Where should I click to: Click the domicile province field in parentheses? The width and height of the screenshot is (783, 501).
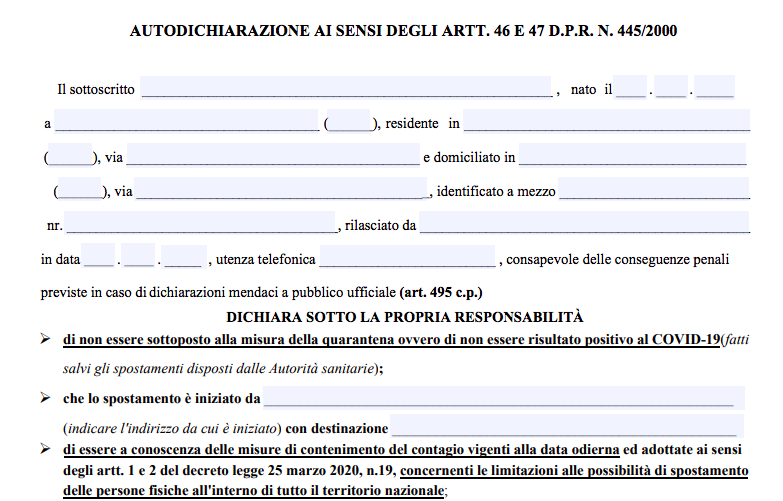pyautogui.click(x=80, y=190)
